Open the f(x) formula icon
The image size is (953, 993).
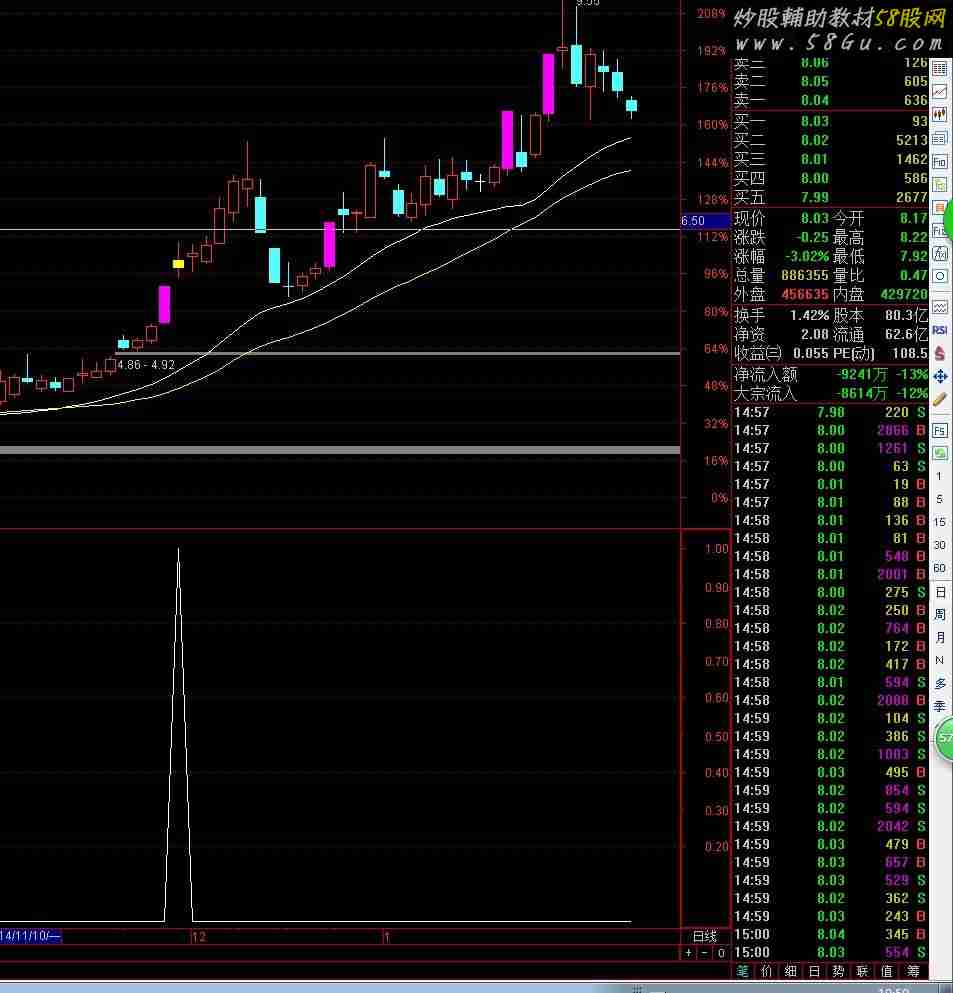(940, 254)
